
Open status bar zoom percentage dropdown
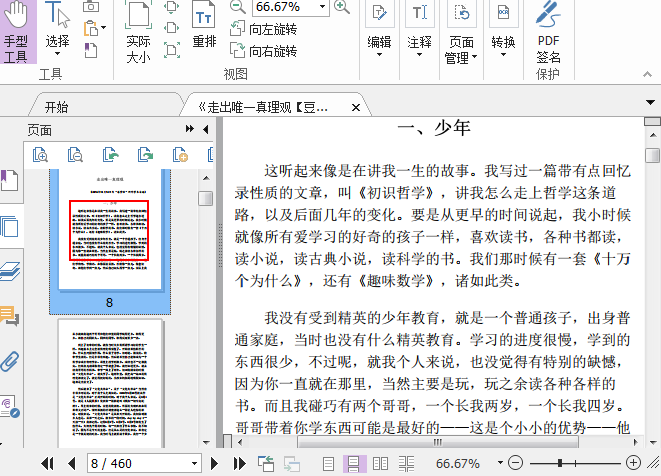coord(500,463)
